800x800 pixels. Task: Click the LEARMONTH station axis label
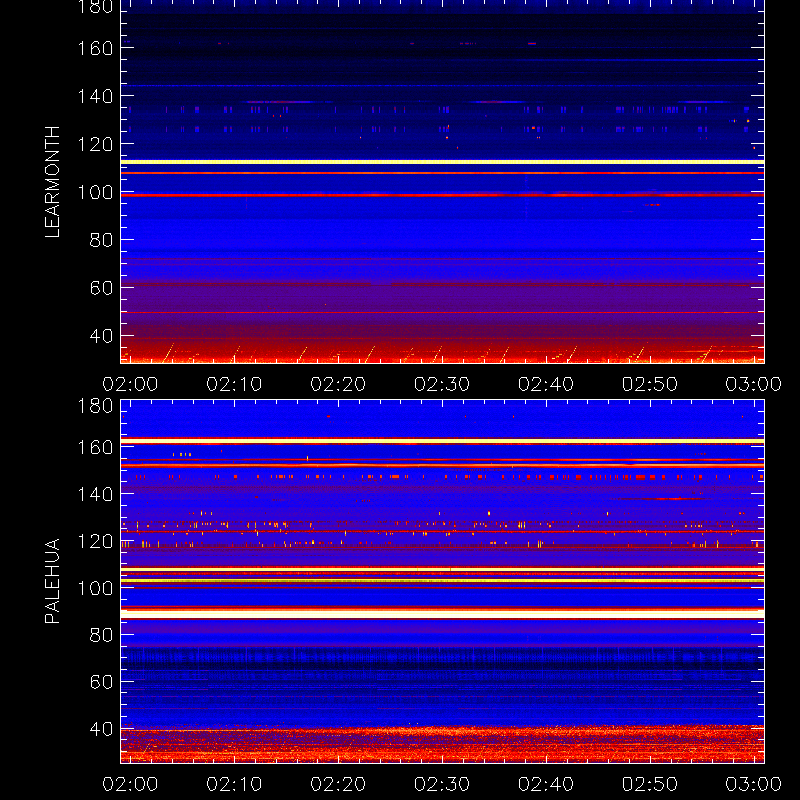[53, 182]
